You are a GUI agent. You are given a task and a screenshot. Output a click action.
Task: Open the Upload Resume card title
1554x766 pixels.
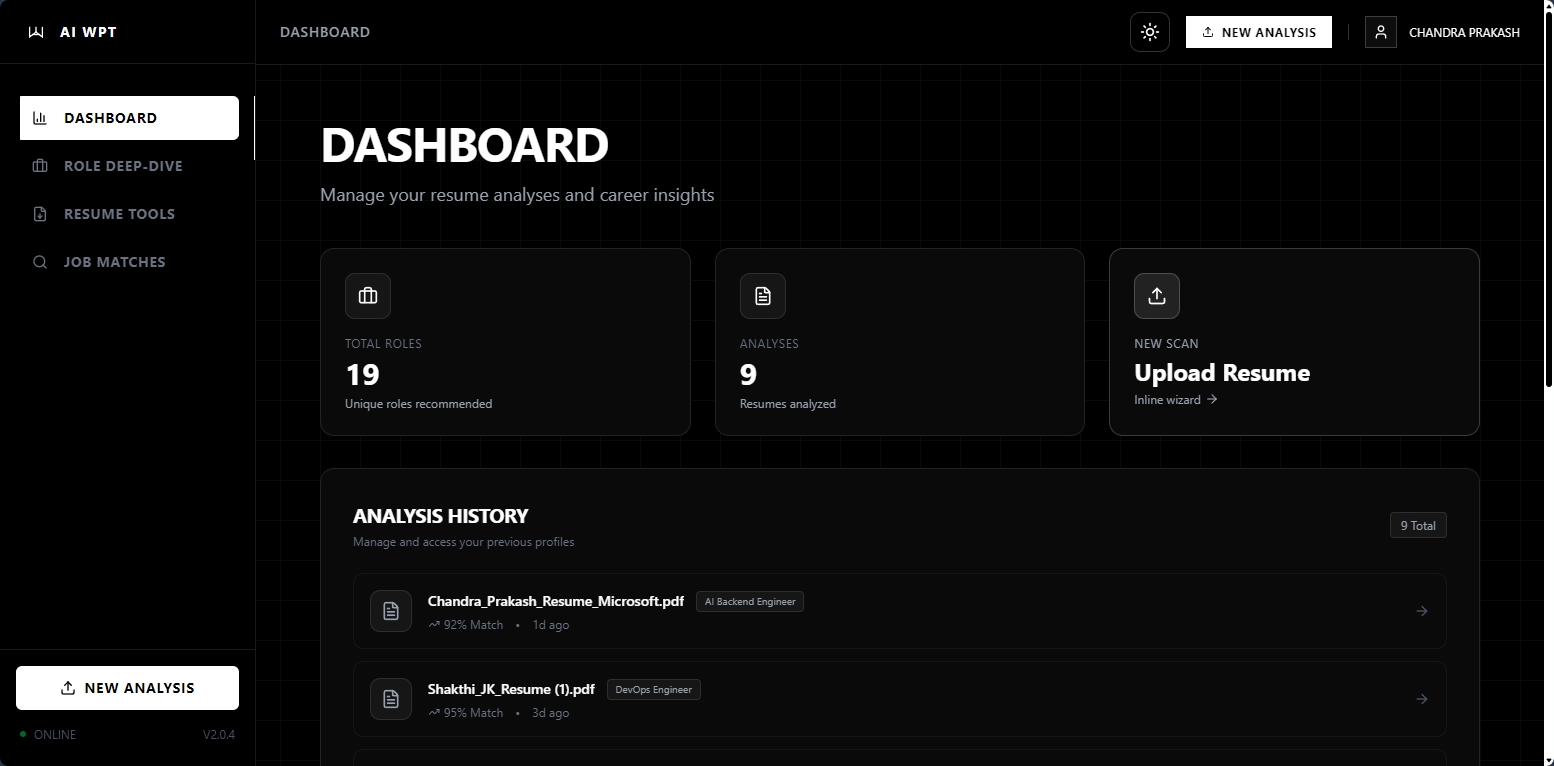[x=1222, y=373]
